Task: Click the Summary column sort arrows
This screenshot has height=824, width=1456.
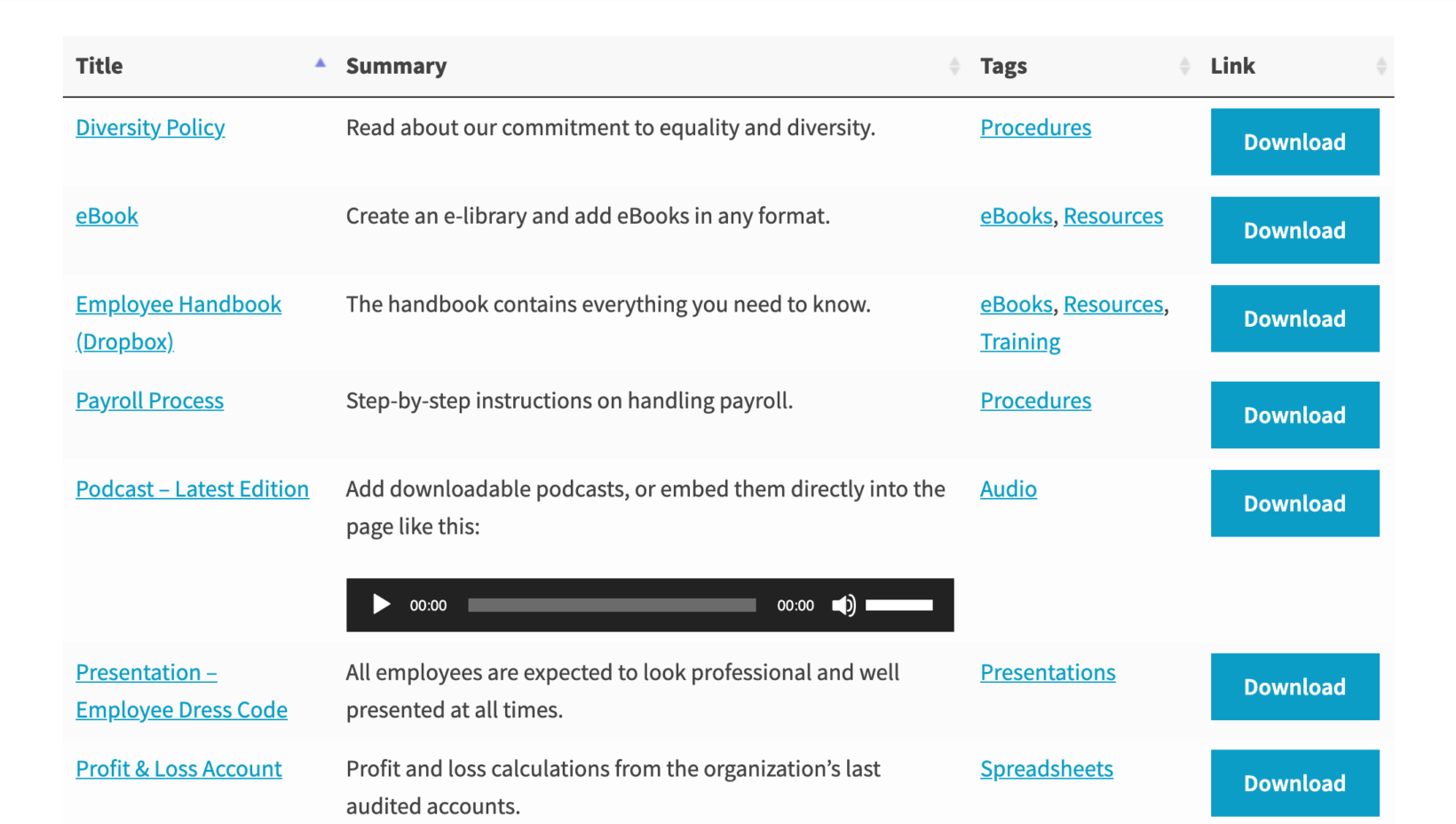Action: (954, 65)
